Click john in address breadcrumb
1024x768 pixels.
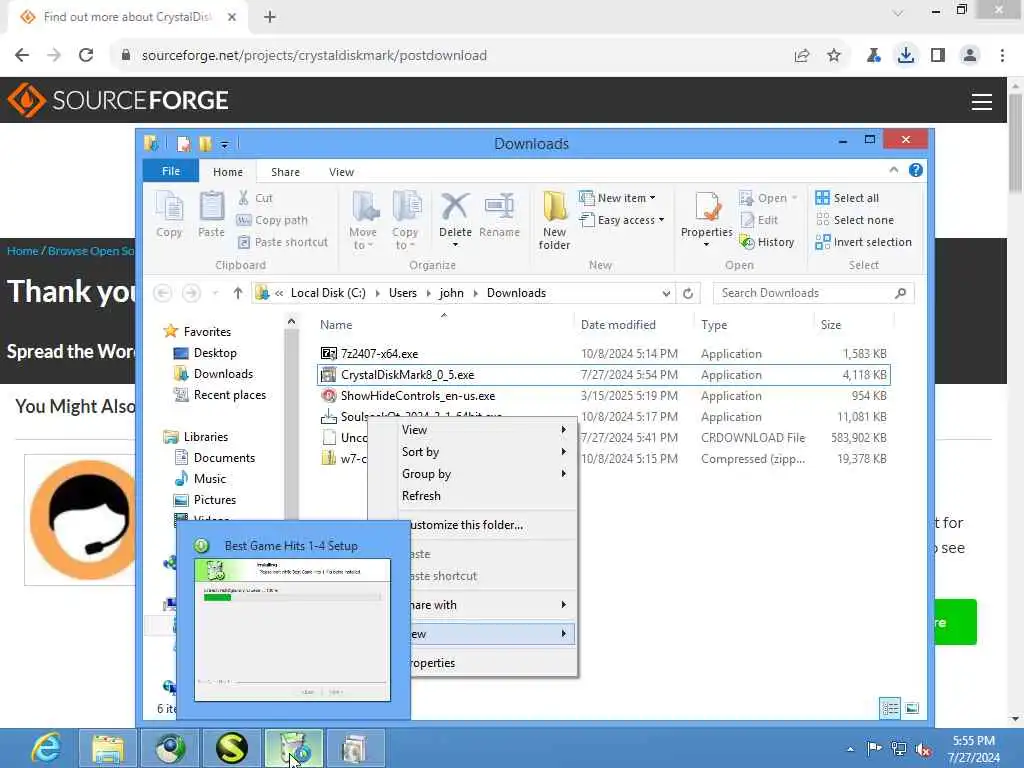click(x=451, y=293)
